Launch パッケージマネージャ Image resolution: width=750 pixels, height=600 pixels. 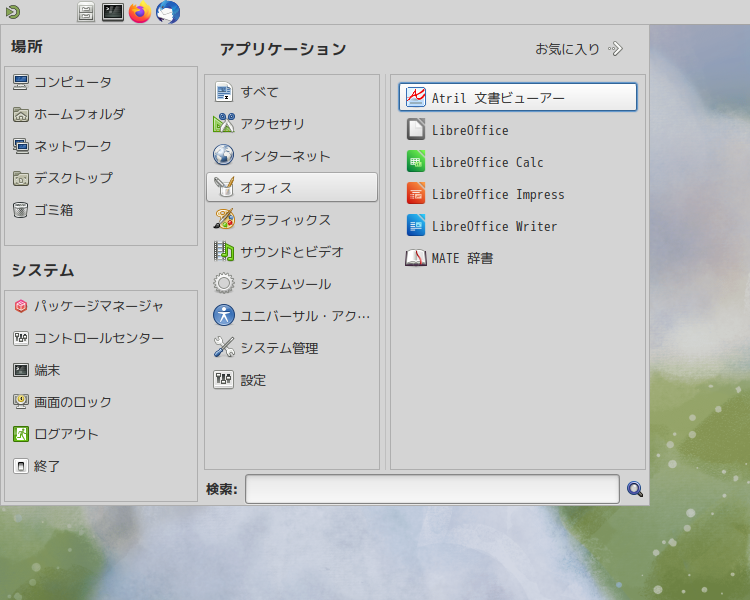(101, 306)
